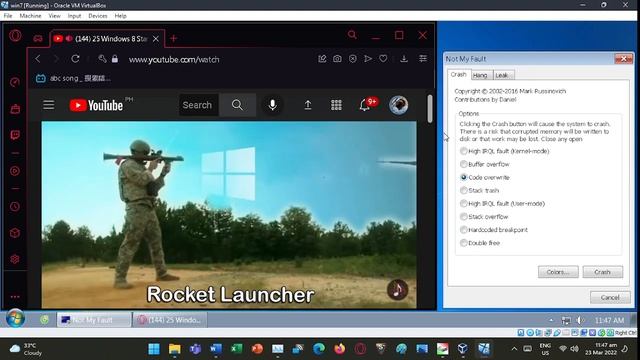The height and width of the screenshot is (360, 640).
Task: Open VirtualBox Help menu
Action: pyautogui.click(x=120, y=16)
